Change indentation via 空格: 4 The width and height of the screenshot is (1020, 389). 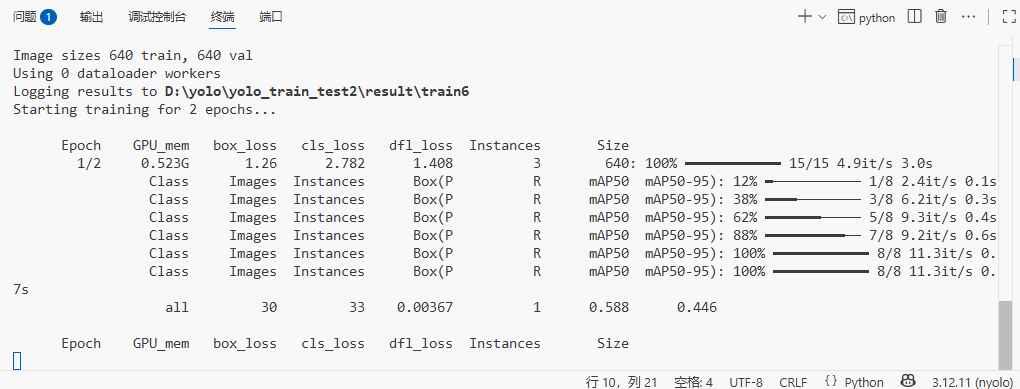pos(693,382)
